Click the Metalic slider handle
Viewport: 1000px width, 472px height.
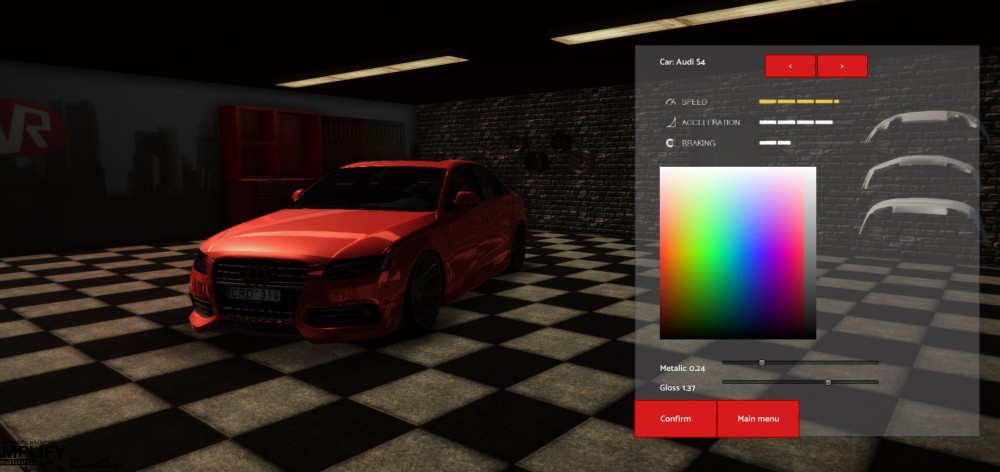point(761,363)
